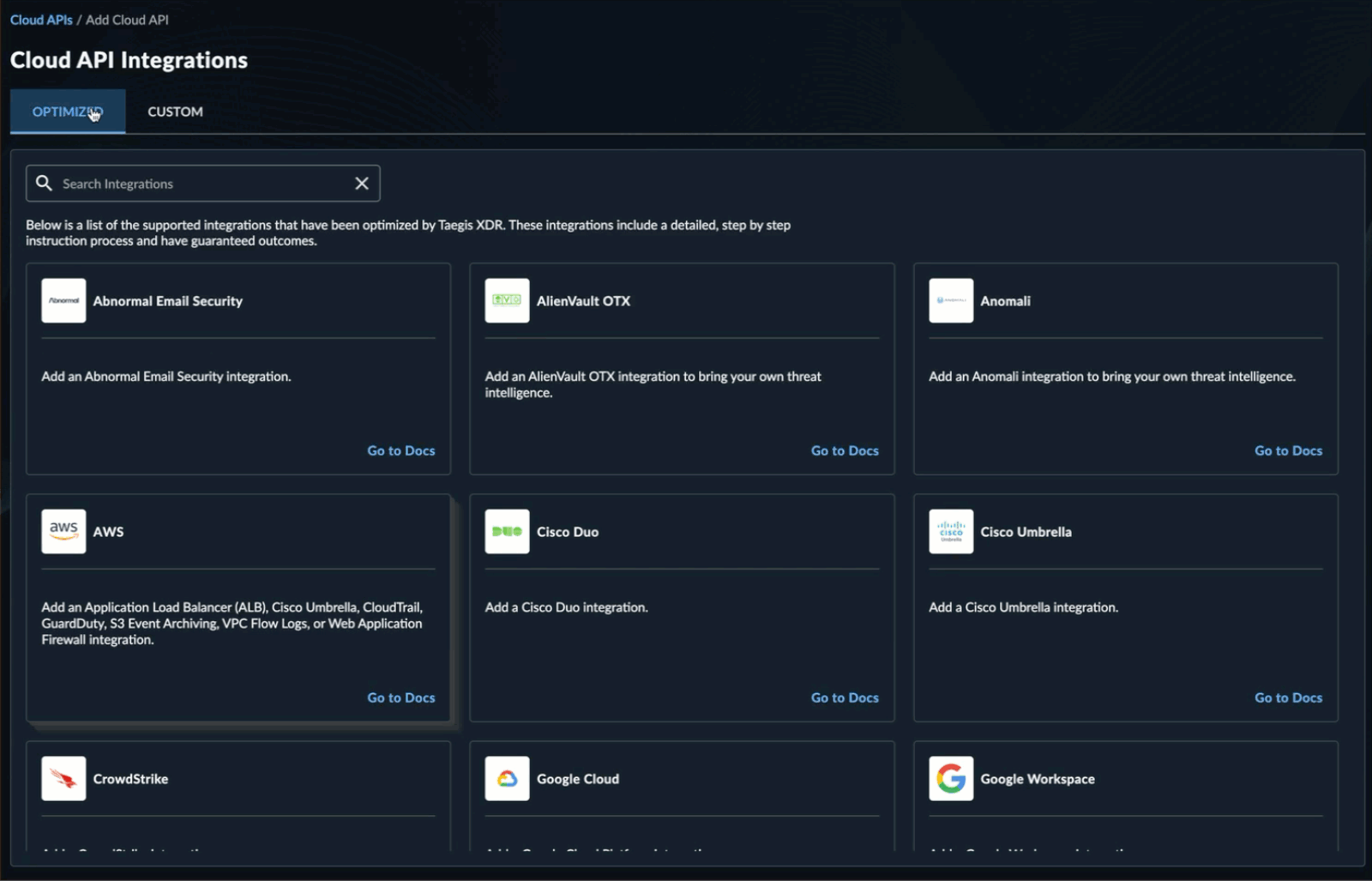The width and height of the screenshot is (1372, 881).
Task: Open Go to Docs for Abnormal Email Security
Action: tap(401, 451)
